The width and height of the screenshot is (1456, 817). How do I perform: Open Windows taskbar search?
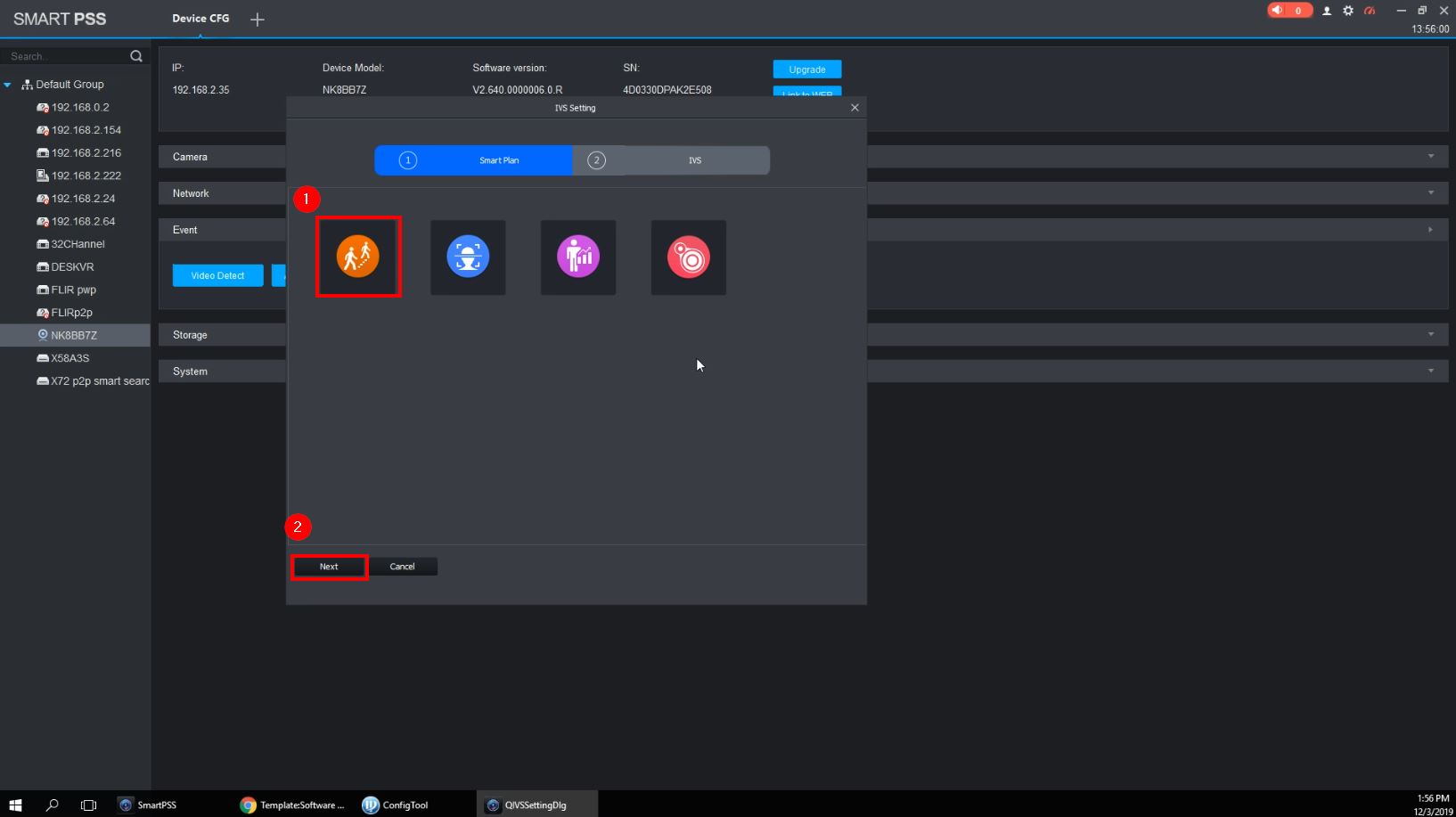(52, 805)
